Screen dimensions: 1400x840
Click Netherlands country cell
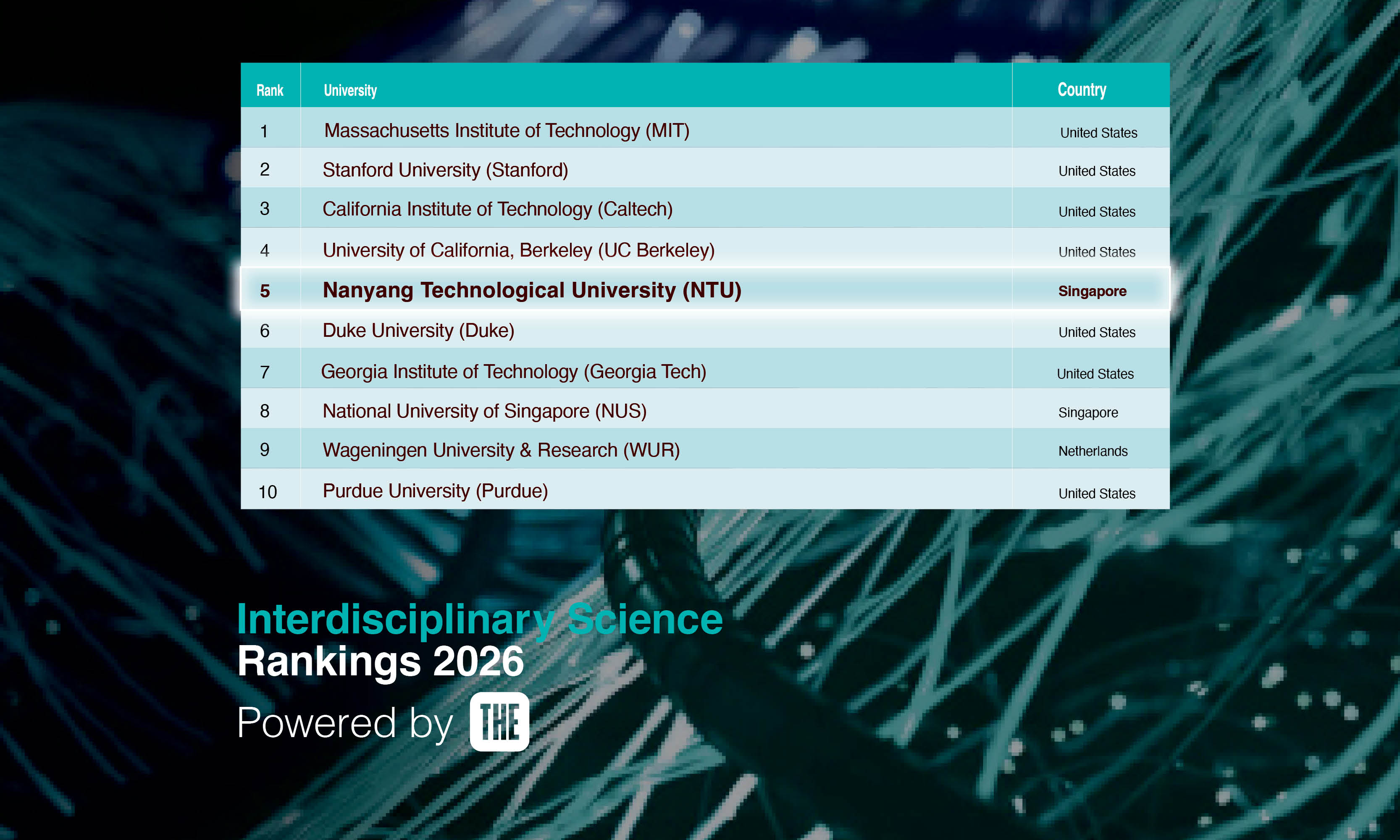[x=1093, y=451]
